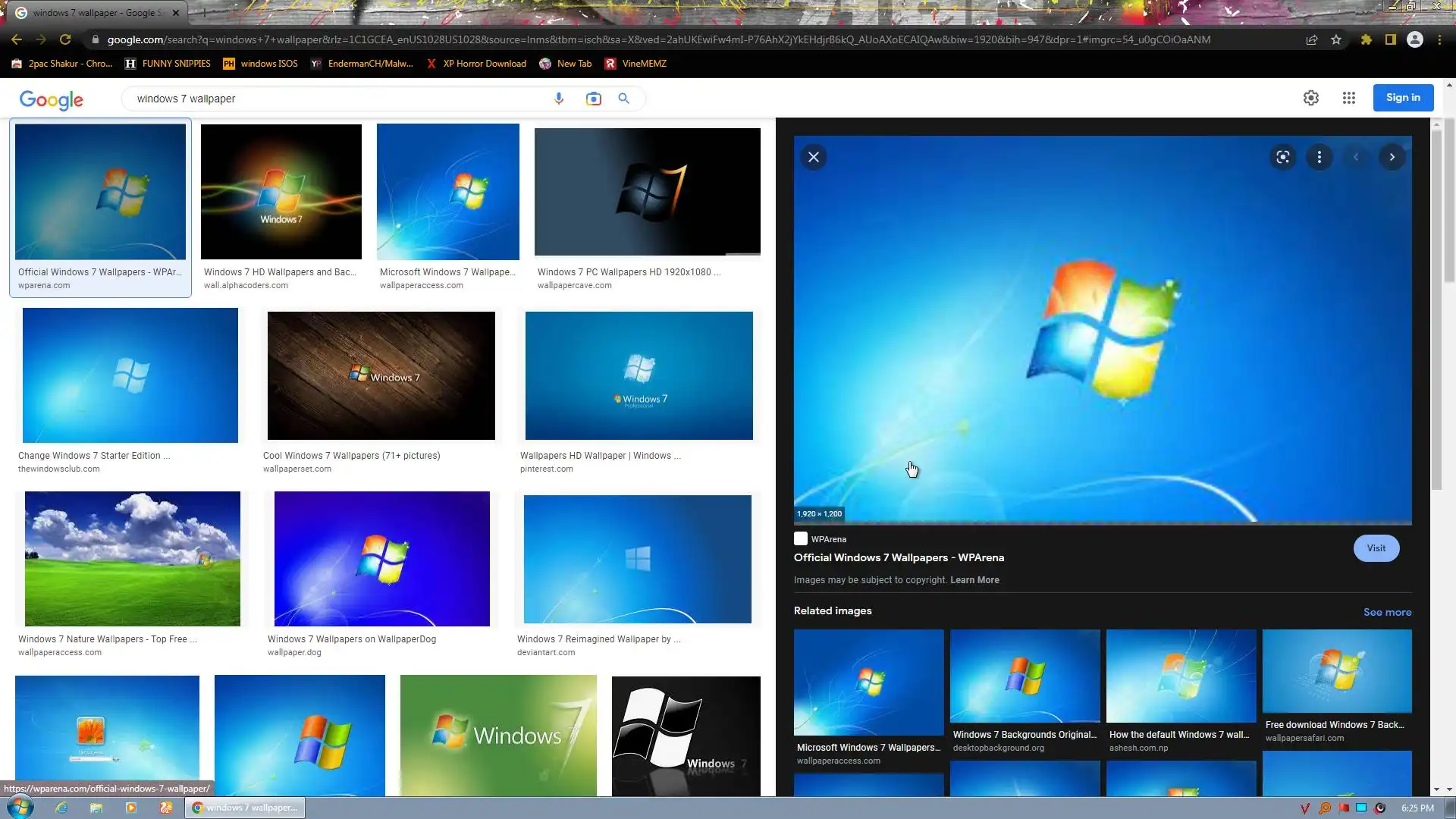The image size is (1456, 819).
Task: Click the Windows Start orb
Action: 20,807
